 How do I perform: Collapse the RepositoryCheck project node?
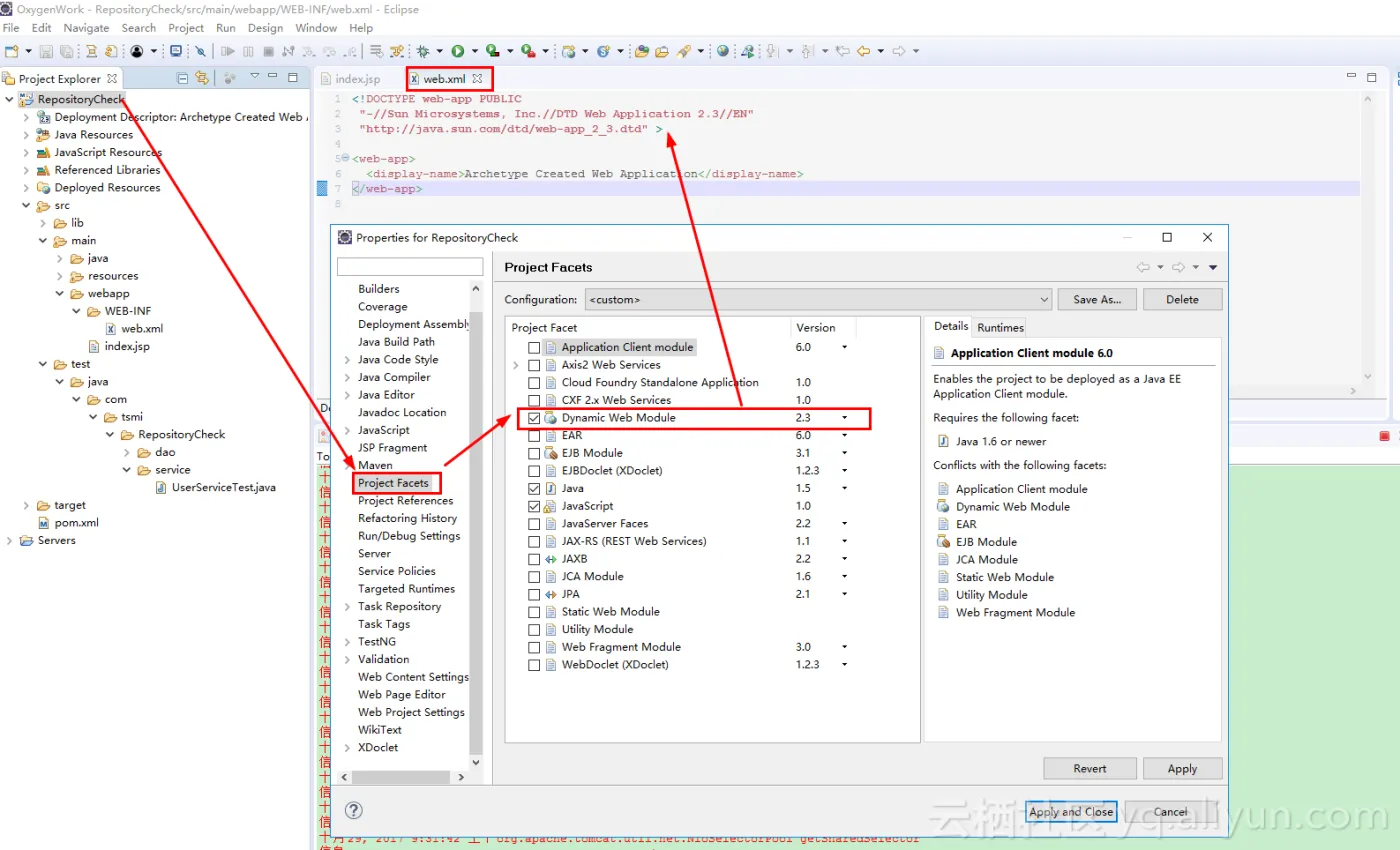click(9, 99)
